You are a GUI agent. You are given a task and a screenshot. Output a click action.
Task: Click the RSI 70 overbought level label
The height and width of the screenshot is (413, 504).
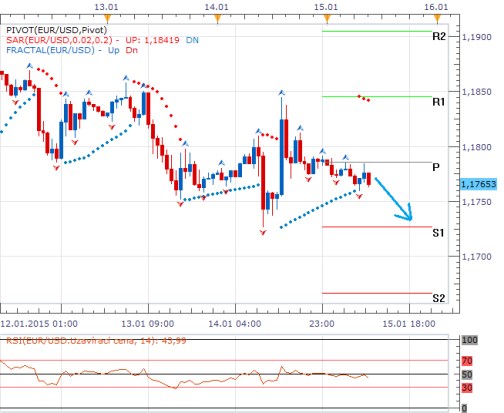pyautogui.click(x=467, y=361)
